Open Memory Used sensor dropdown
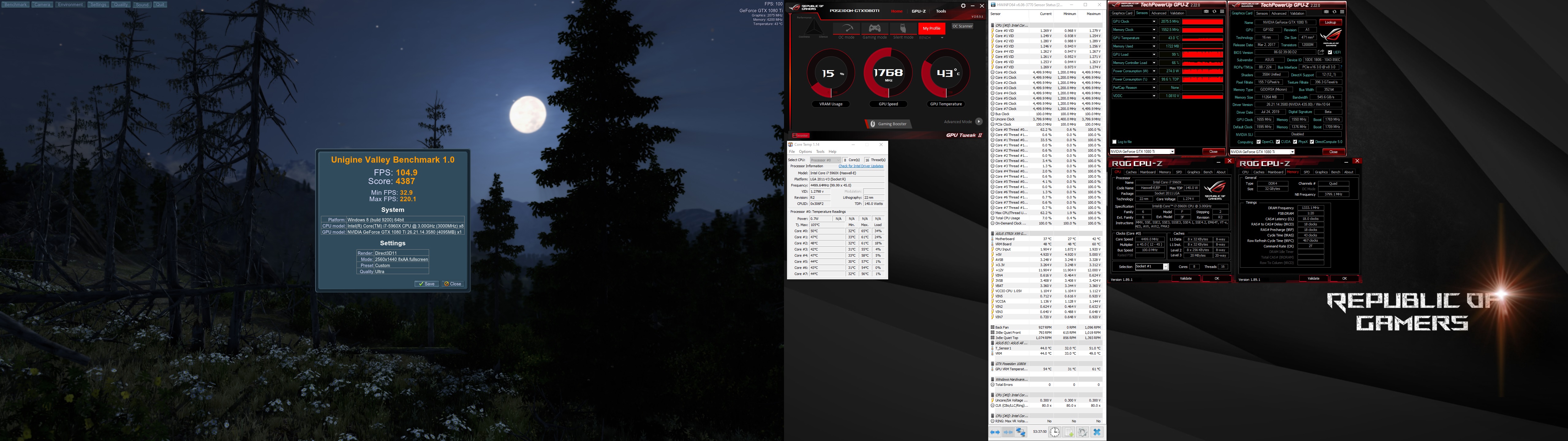 (x=1154, y=46)
